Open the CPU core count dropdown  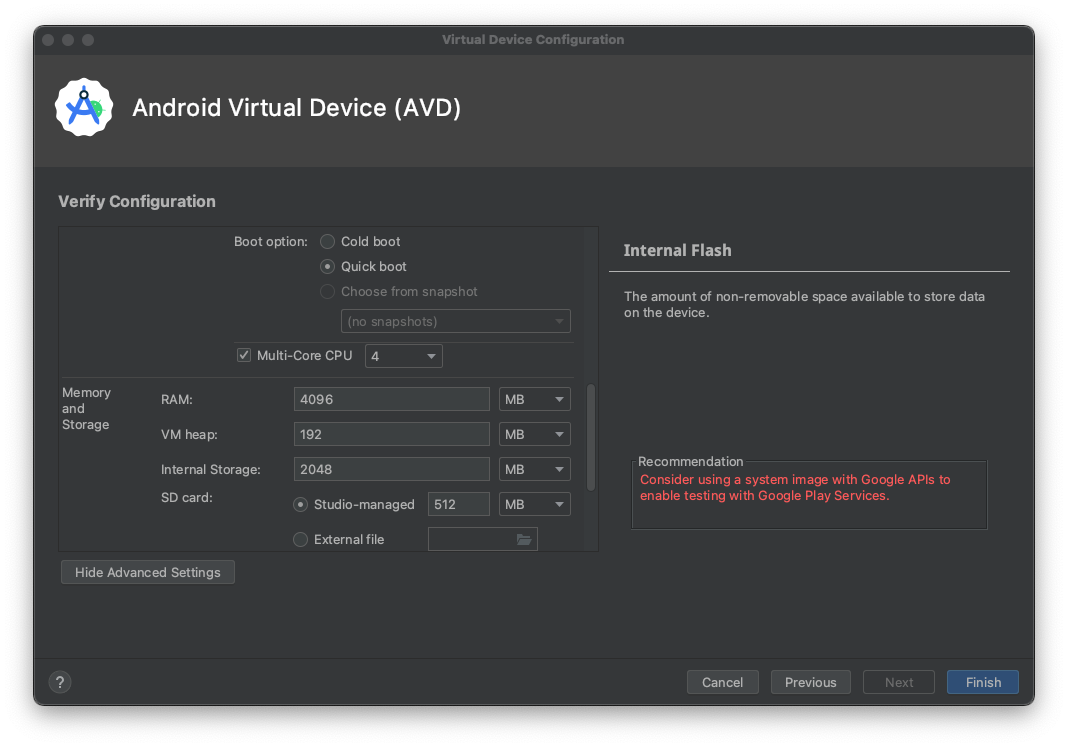(404, 356)
